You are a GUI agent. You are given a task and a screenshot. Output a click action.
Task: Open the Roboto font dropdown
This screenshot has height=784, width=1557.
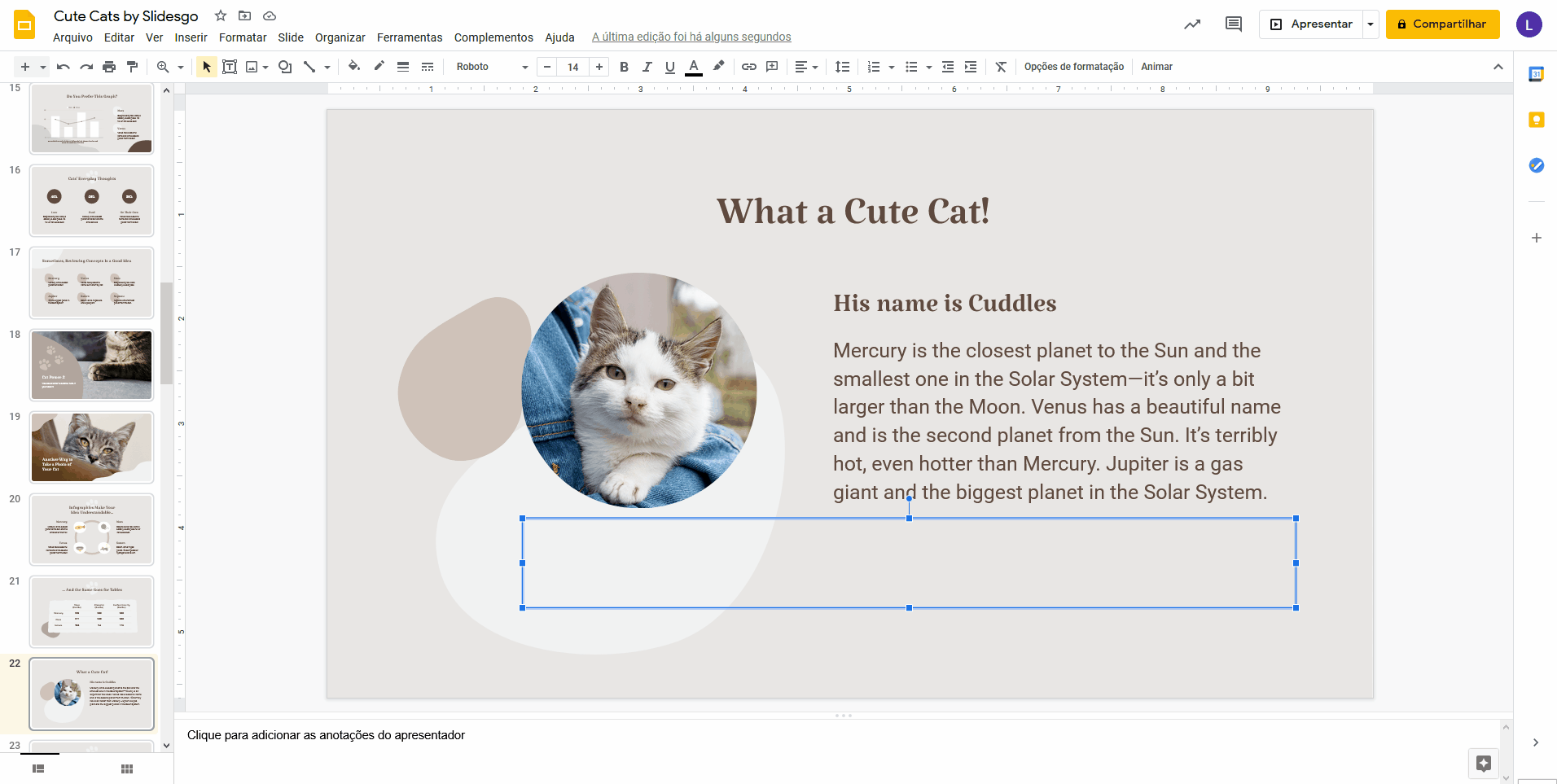[x=492, y=67]
